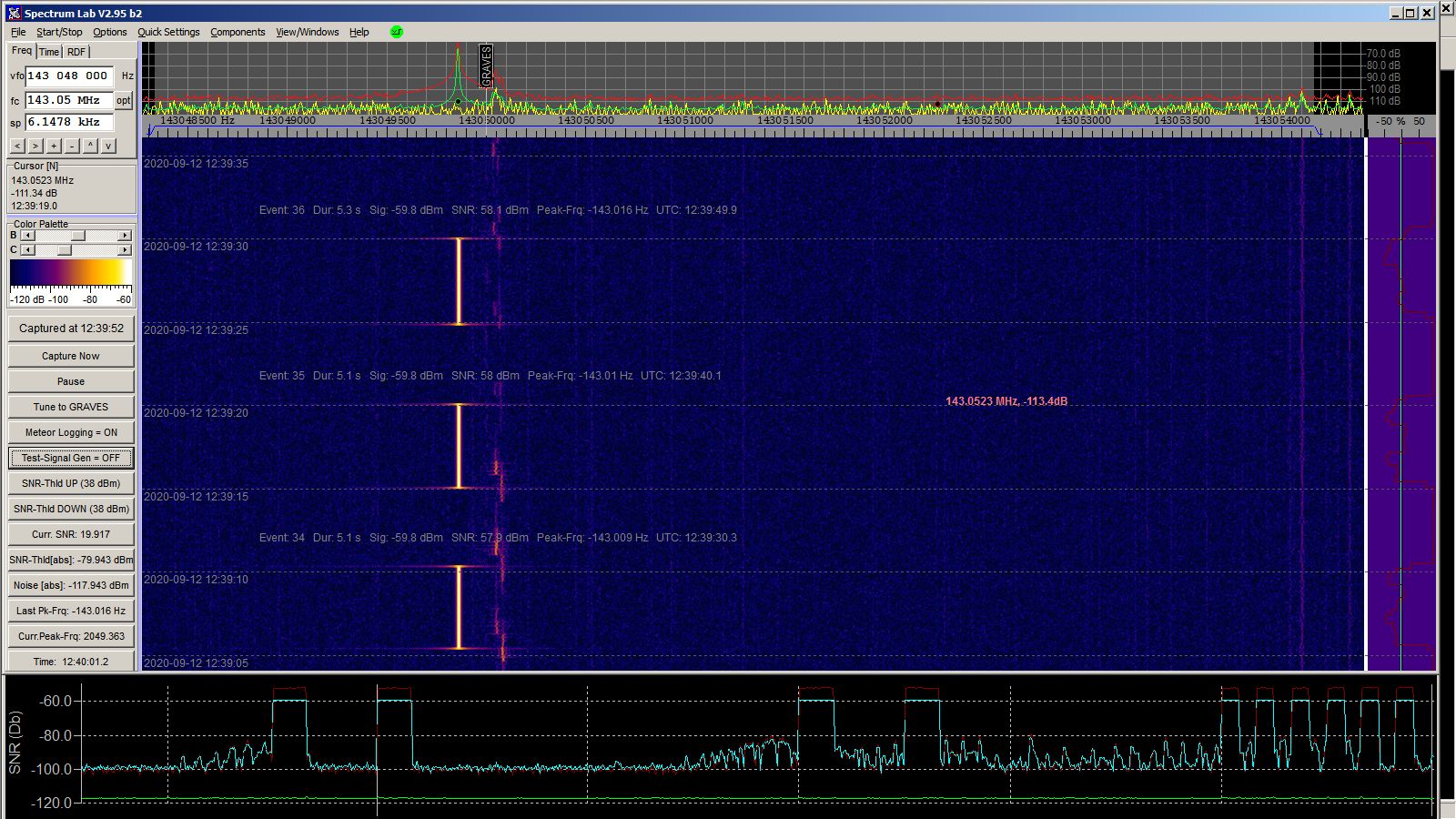The height and width of the screenshot is (819, 1456).
Task: Click the SNR-Thld[abs] -79.943 dBm button
Action: [x=71, y=560]
